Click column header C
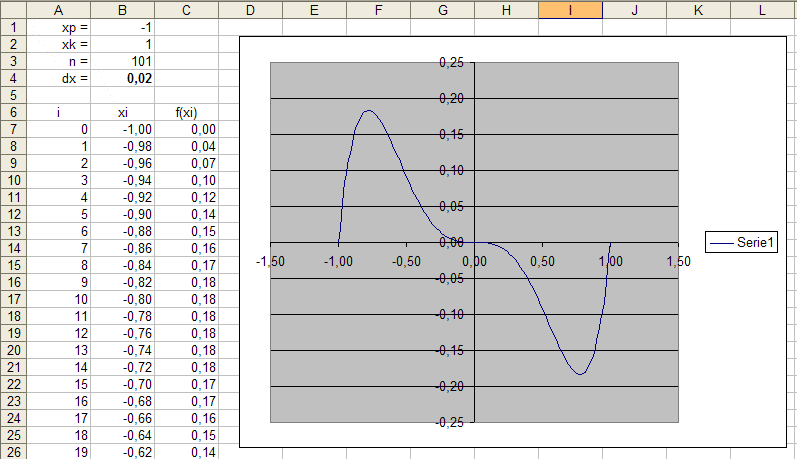 click(186, 9)
